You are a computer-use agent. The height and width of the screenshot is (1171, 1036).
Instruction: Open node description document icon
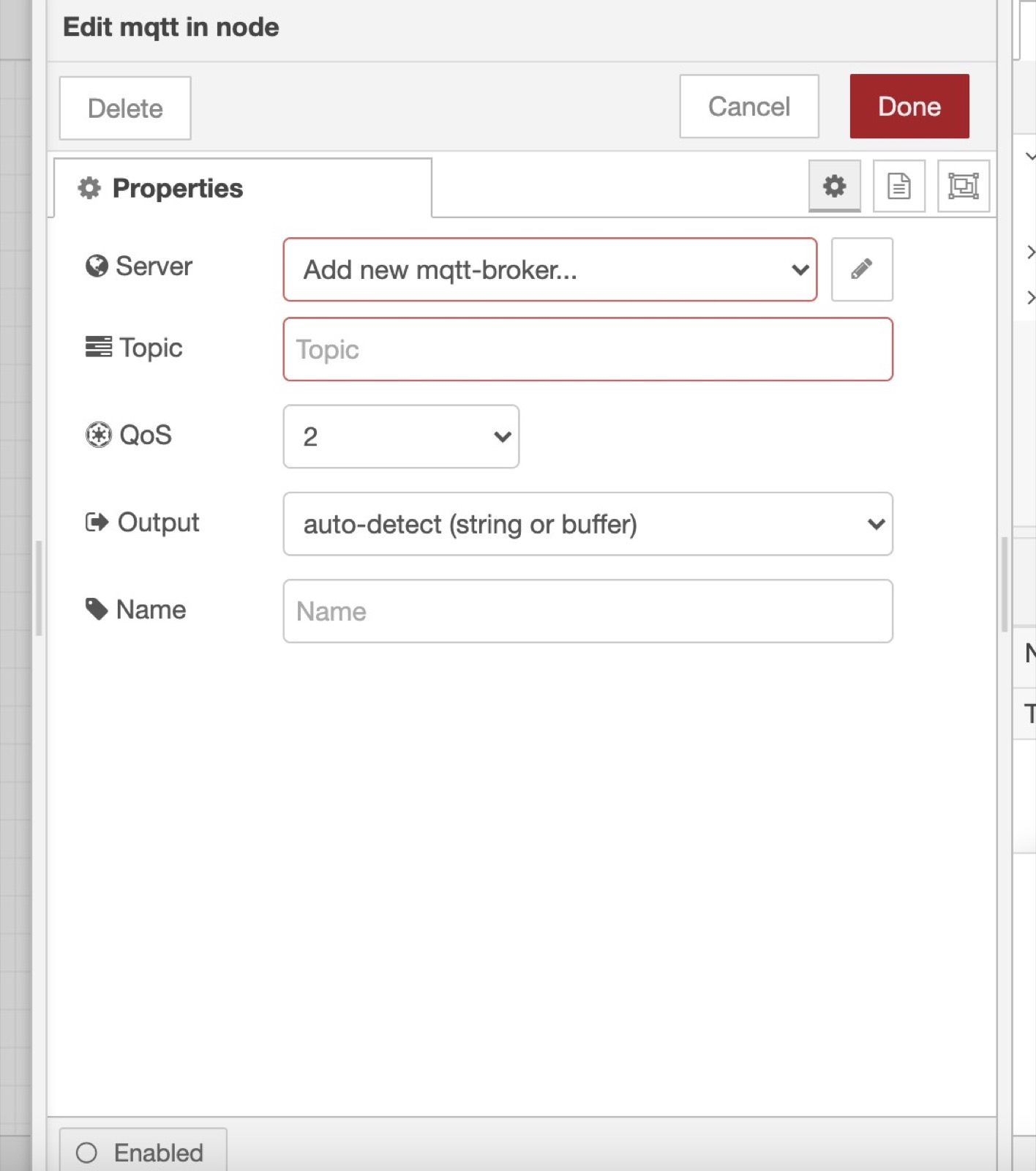pos(898,186)
